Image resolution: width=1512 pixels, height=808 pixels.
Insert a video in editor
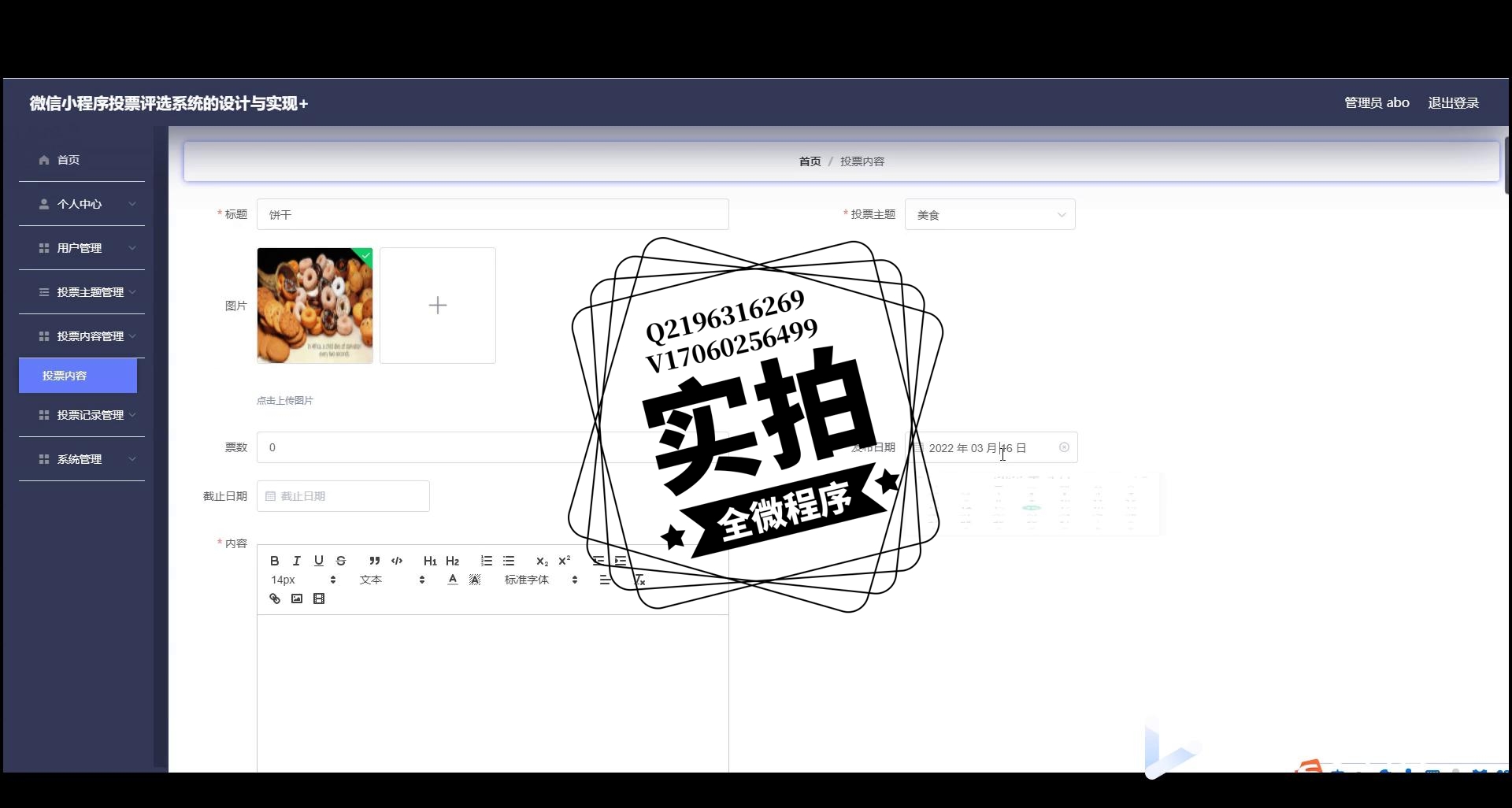click(x=318, y=599)
